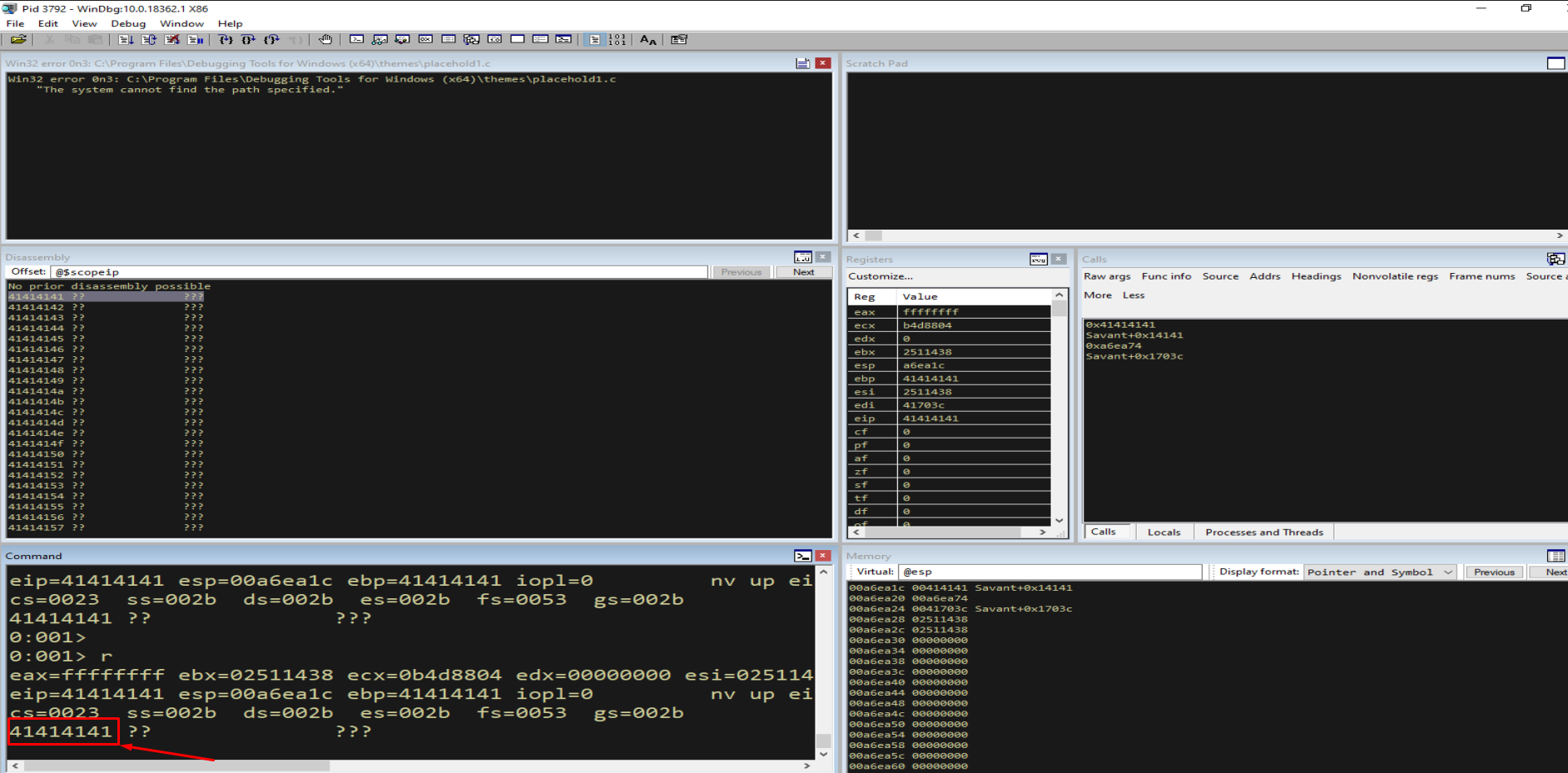Viewport: 1568px width, 773px height.
Task: Click the Options toolbar icon
Action: point(679,39)
